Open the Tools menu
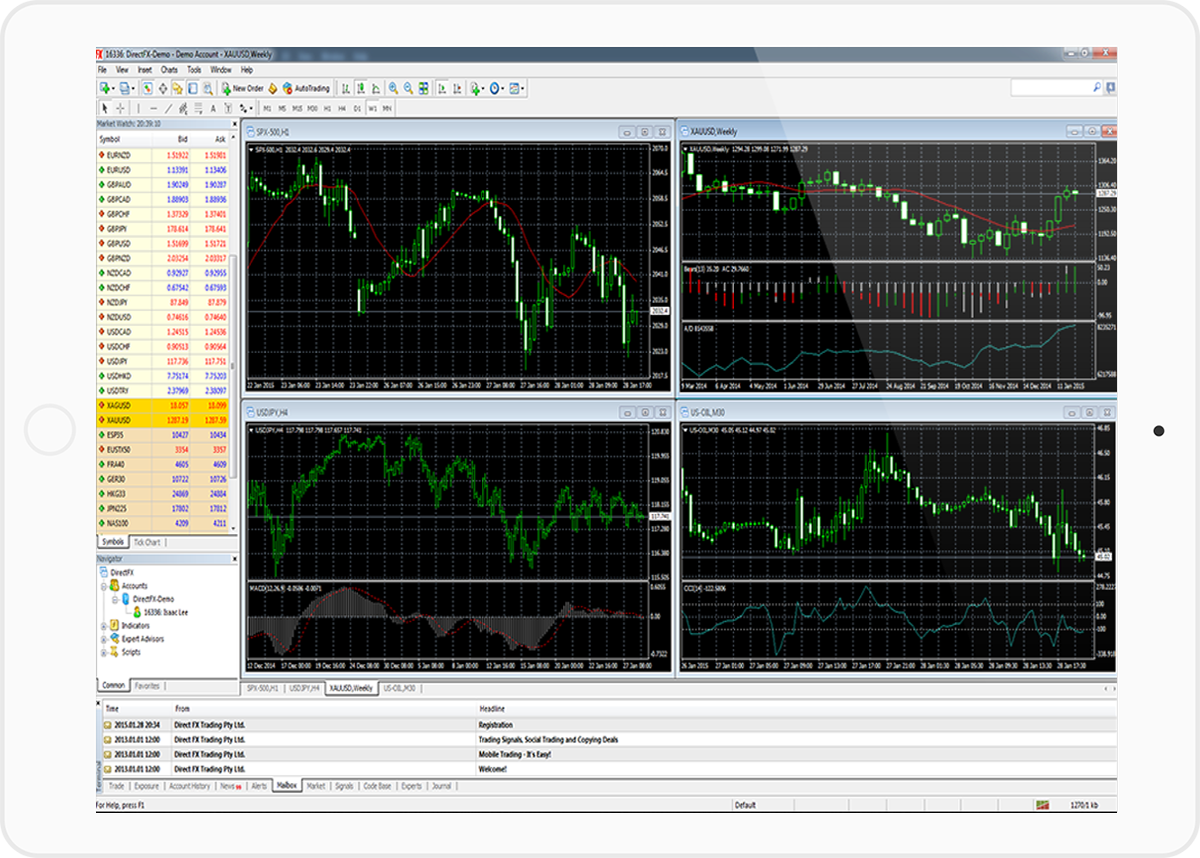 (194, 70)
